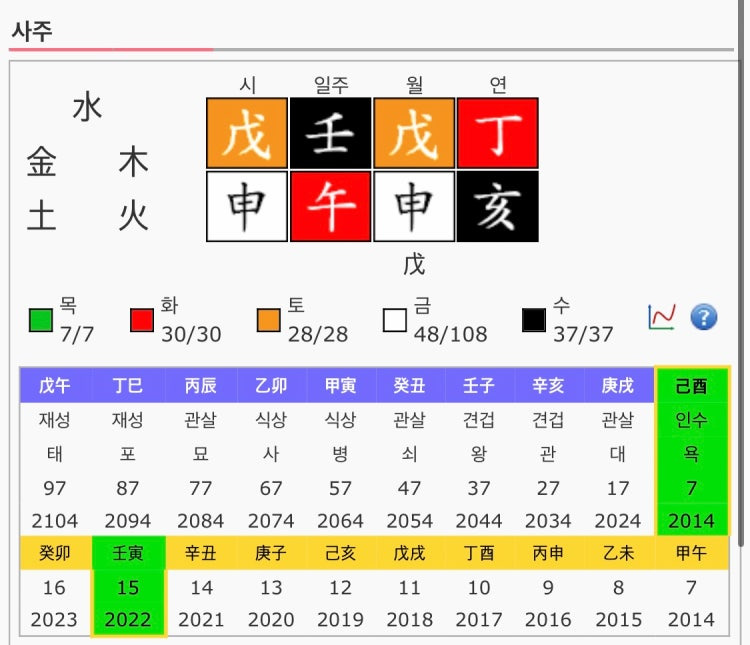Click the 인수 label under 己酉
Viewport: 750px width, 645px height.
[x=692, y=420]
